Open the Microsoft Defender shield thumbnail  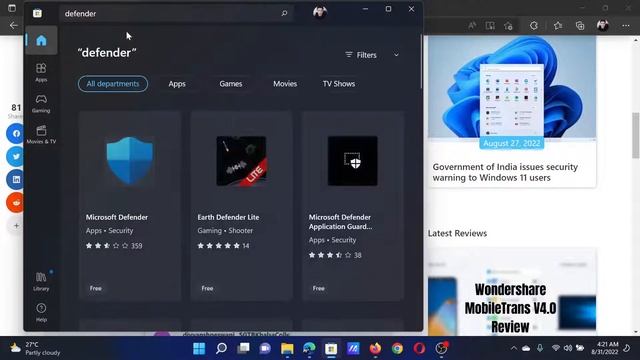(130, 160)
